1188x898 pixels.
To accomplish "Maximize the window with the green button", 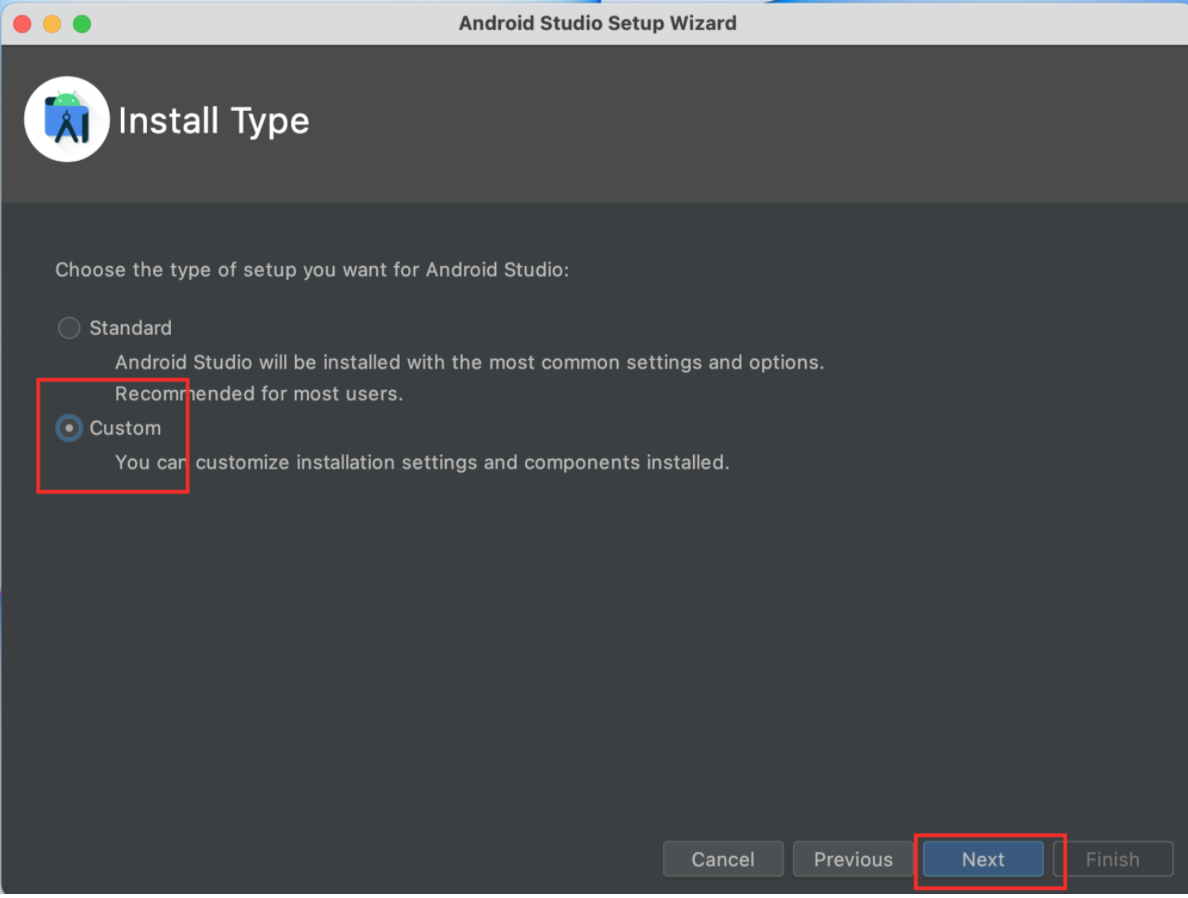I will (82, 24).
